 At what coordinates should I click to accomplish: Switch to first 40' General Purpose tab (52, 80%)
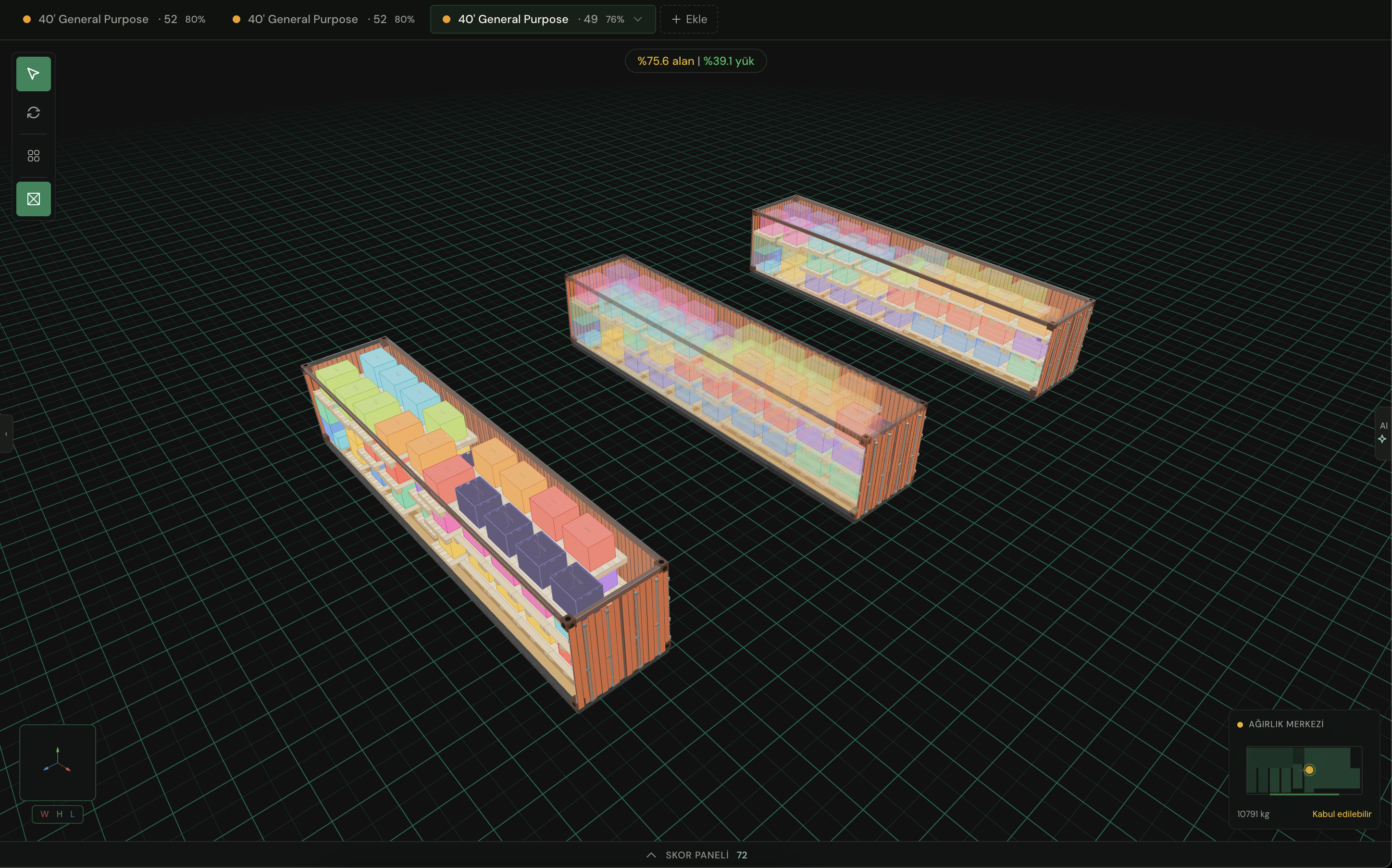click(113, 19)
